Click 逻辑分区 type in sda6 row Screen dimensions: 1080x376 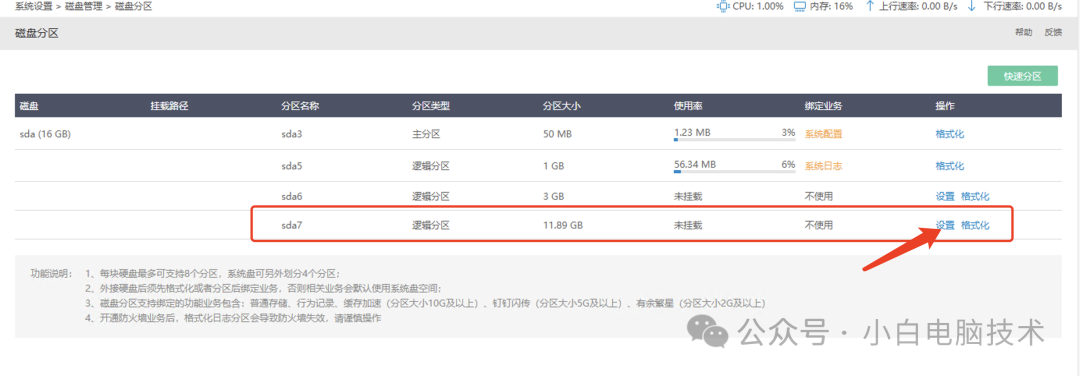click(x=431, y=196)
